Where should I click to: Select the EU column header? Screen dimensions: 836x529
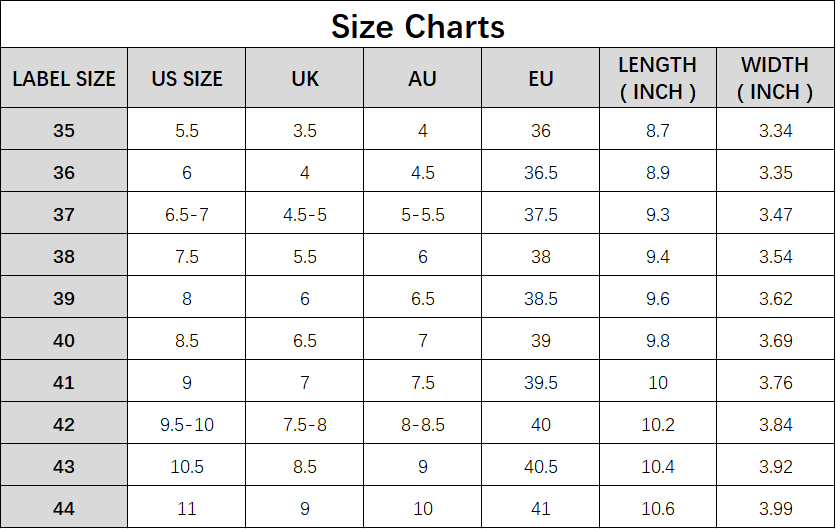(541, 79)
